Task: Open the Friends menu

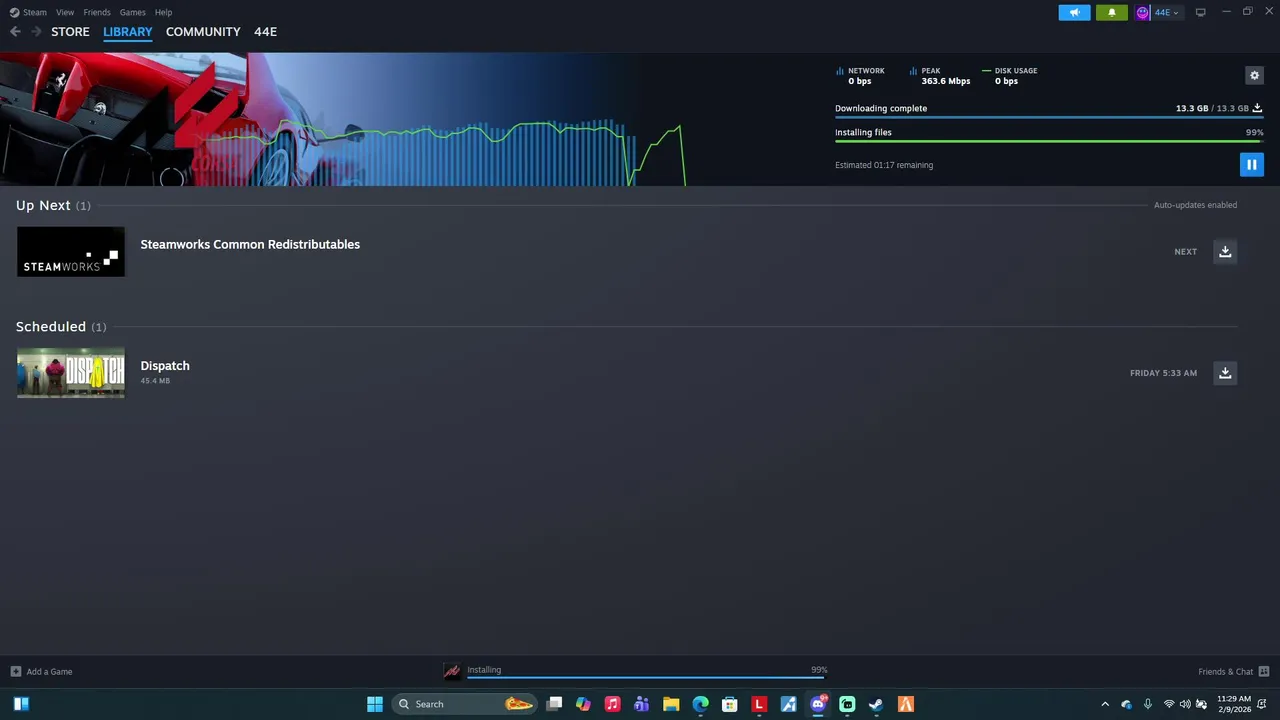Action: pos(97,12)
